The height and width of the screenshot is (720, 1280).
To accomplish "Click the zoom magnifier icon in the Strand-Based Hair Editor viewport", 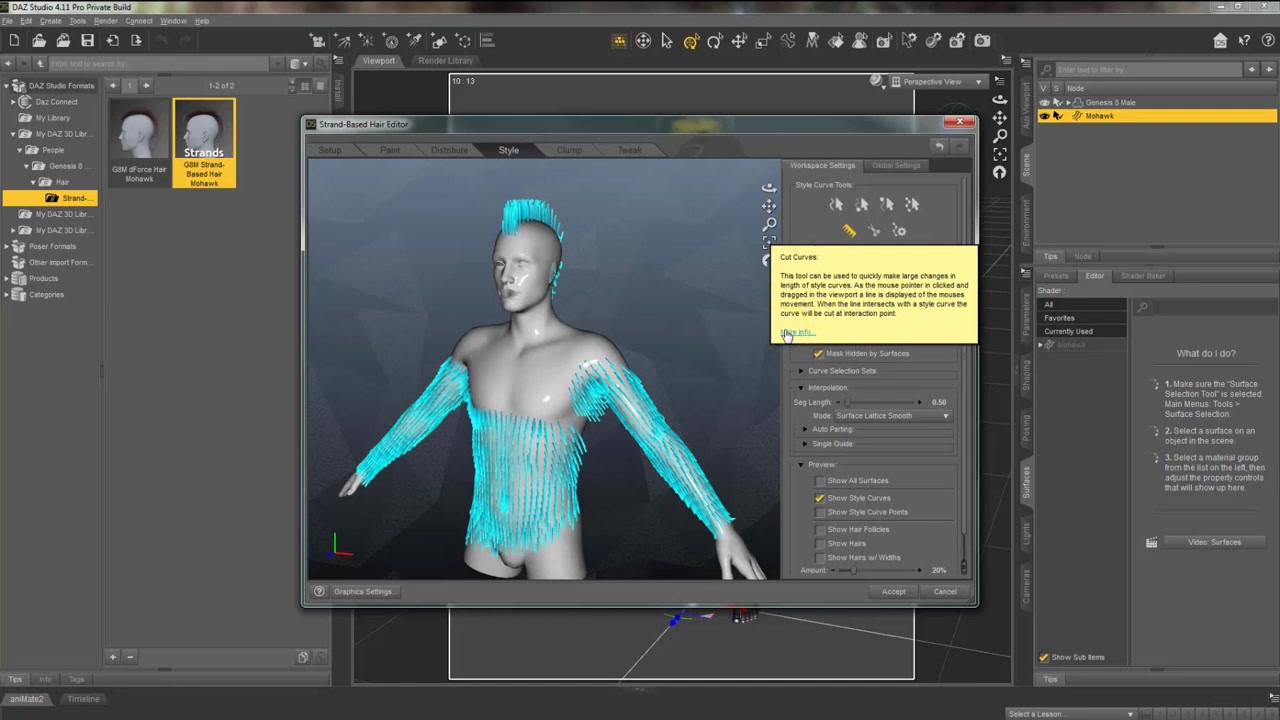I will click(x=769, y=224).
